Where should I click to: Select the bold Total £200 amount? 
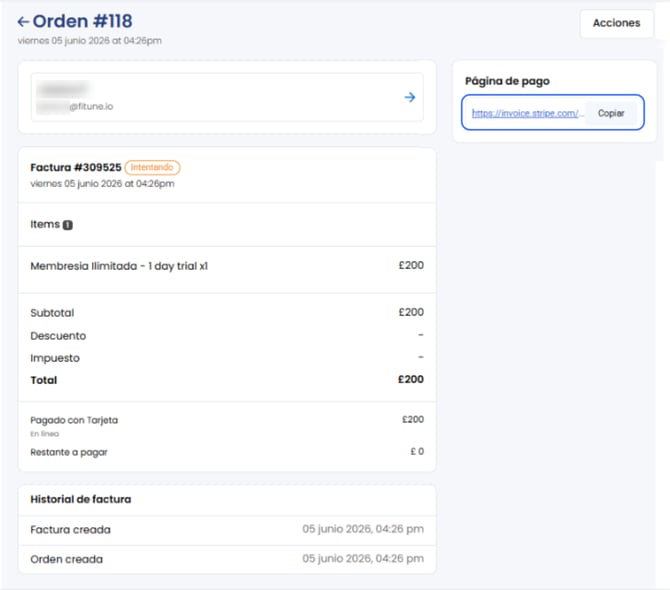point(411,379)
